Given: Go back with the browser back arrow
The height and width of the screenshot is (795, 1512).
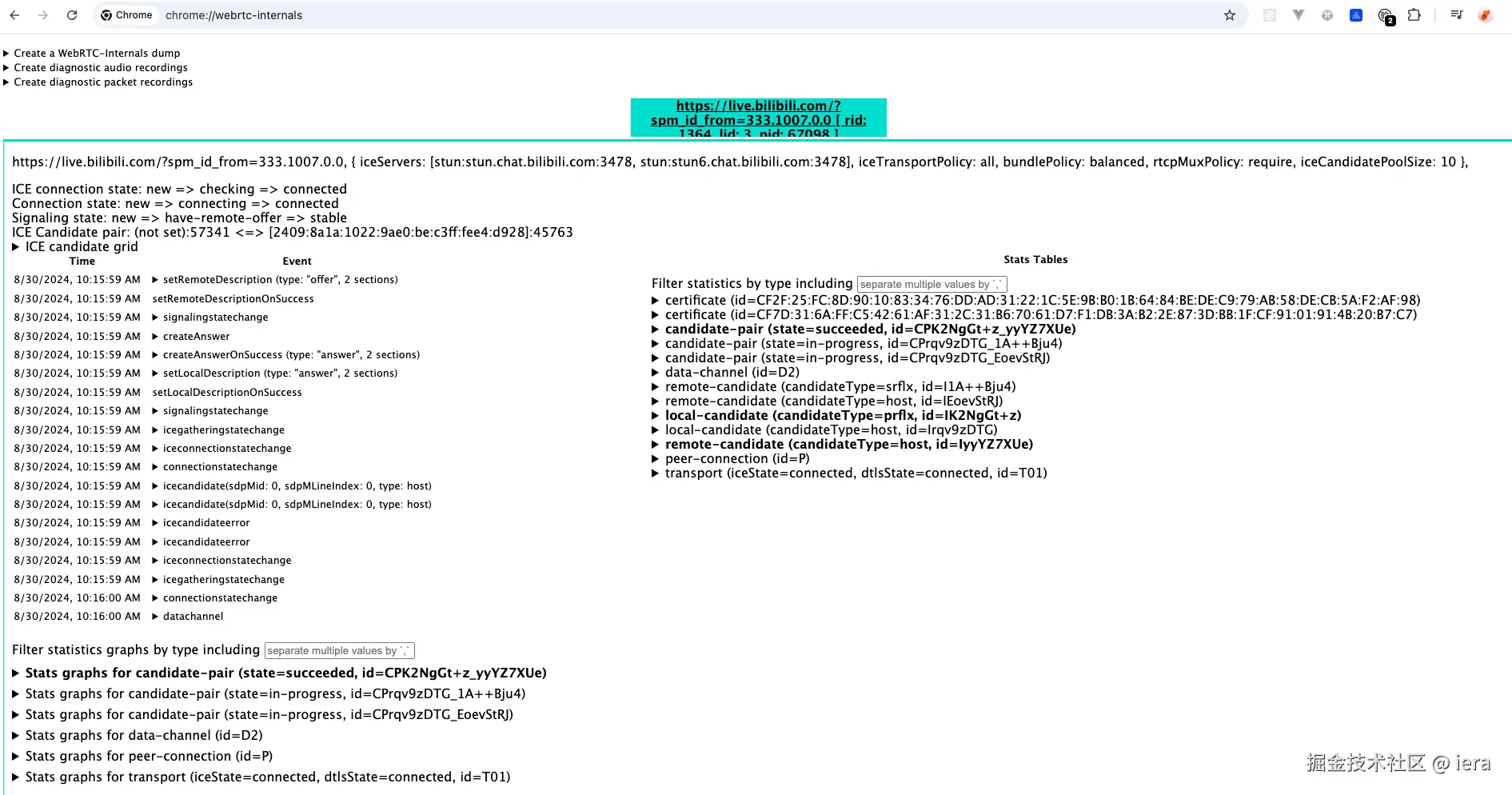Looking at the screenshot, I should pyautogui.click(x=14, y=15).
